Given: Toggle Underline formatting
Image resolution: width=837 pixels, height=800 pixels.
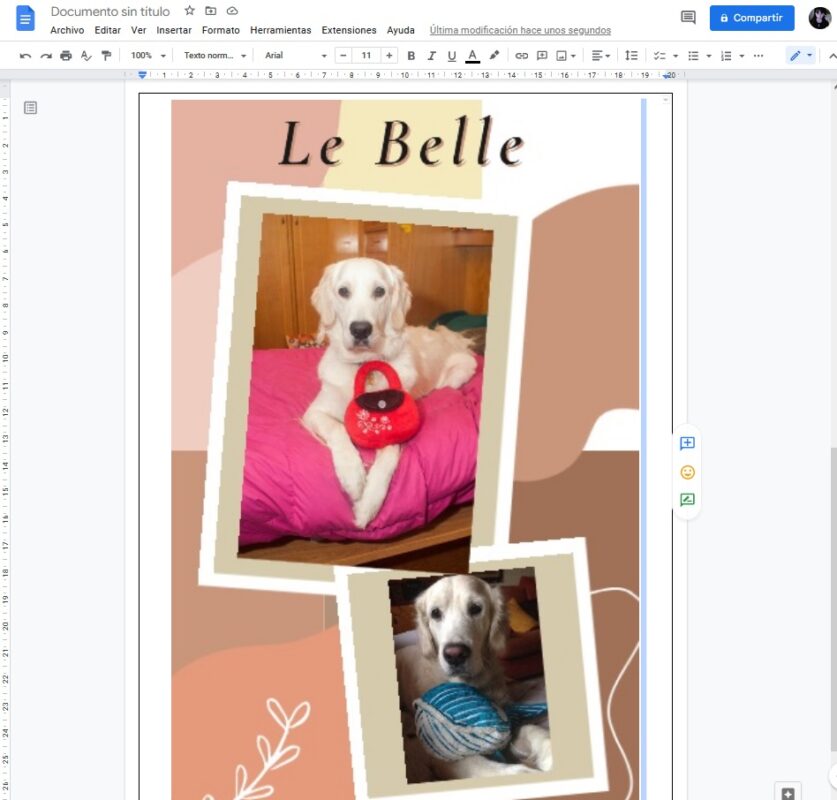Looking at the screenshot, I should (x=451, y=56).
